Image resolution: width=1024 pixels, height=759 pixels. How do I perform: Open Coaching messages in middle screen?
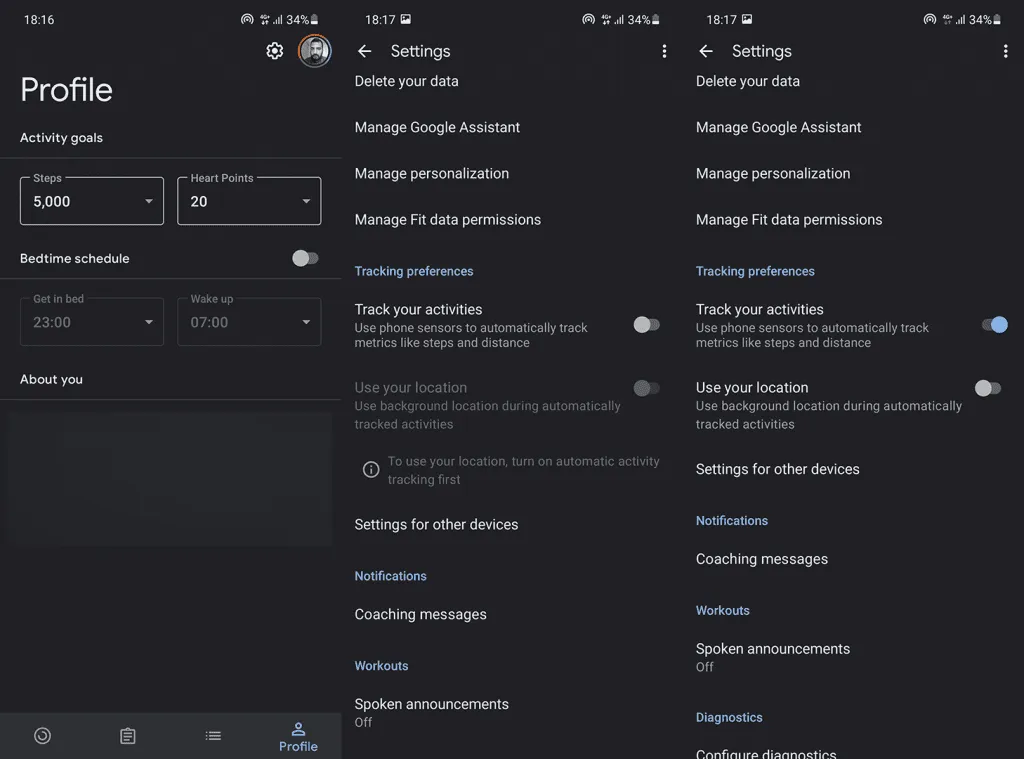click(421, 614)
